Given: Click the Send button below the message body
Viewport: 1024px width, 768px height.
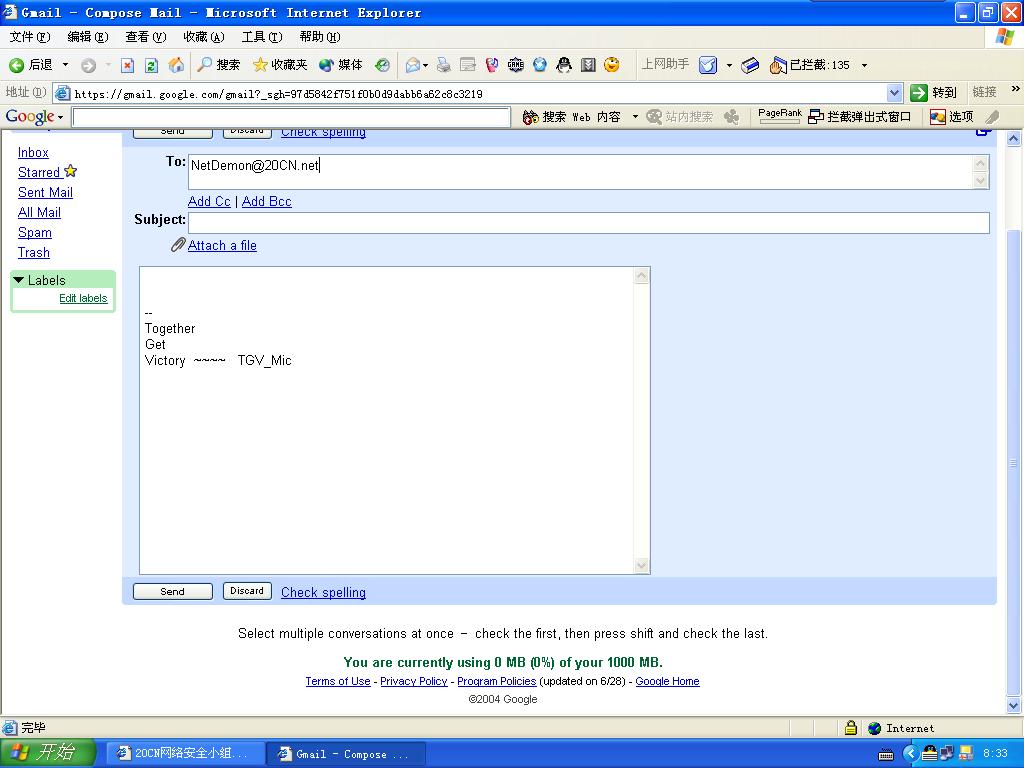Looking at the screenshot, I should click(x=172, y=592).
